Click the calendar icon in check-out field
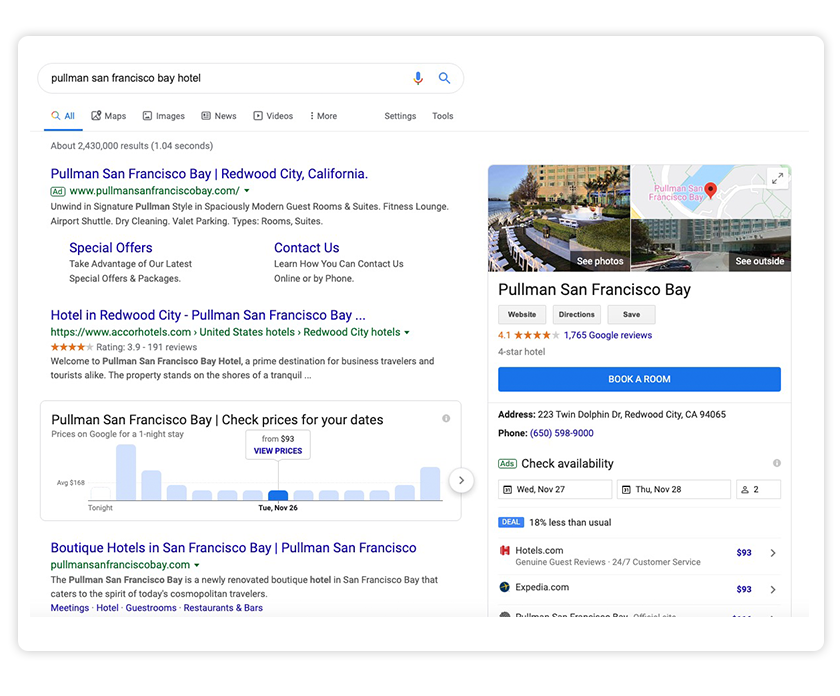840x696 pixels. [626, 490]
